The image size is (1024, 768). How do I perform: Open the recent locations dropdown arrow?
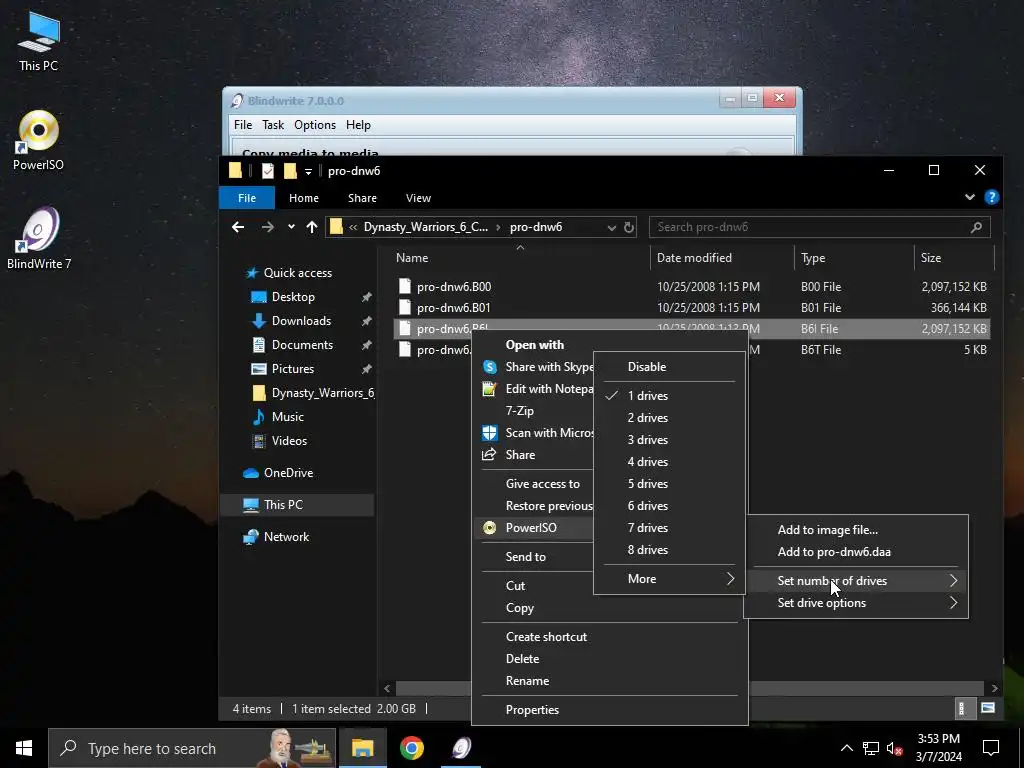pos(291,227)
